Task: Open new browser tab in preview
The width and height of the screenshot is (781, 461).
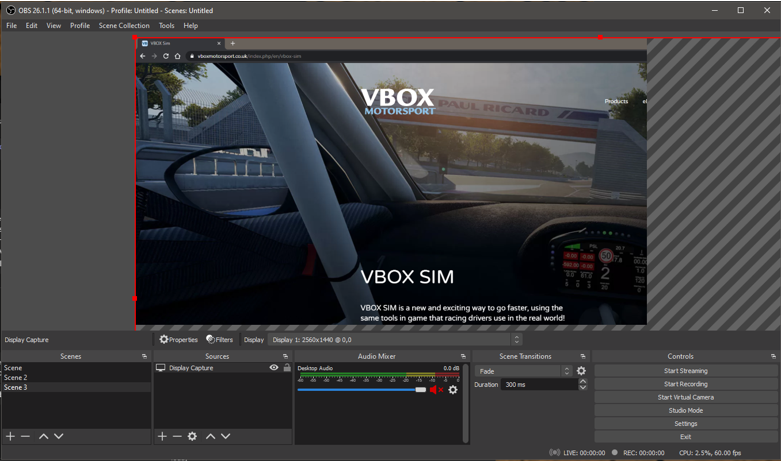Action: [233, 43]
